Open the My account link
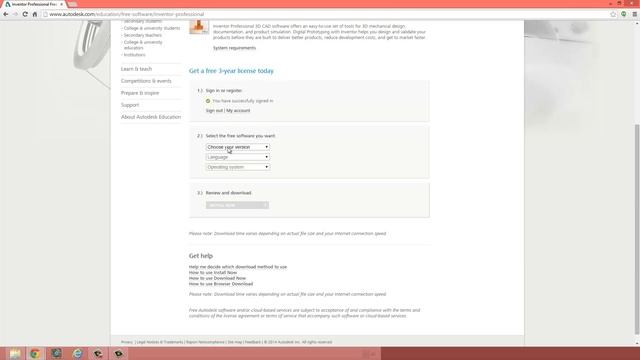Screen dimensions: 640x360 pos(238,111)
